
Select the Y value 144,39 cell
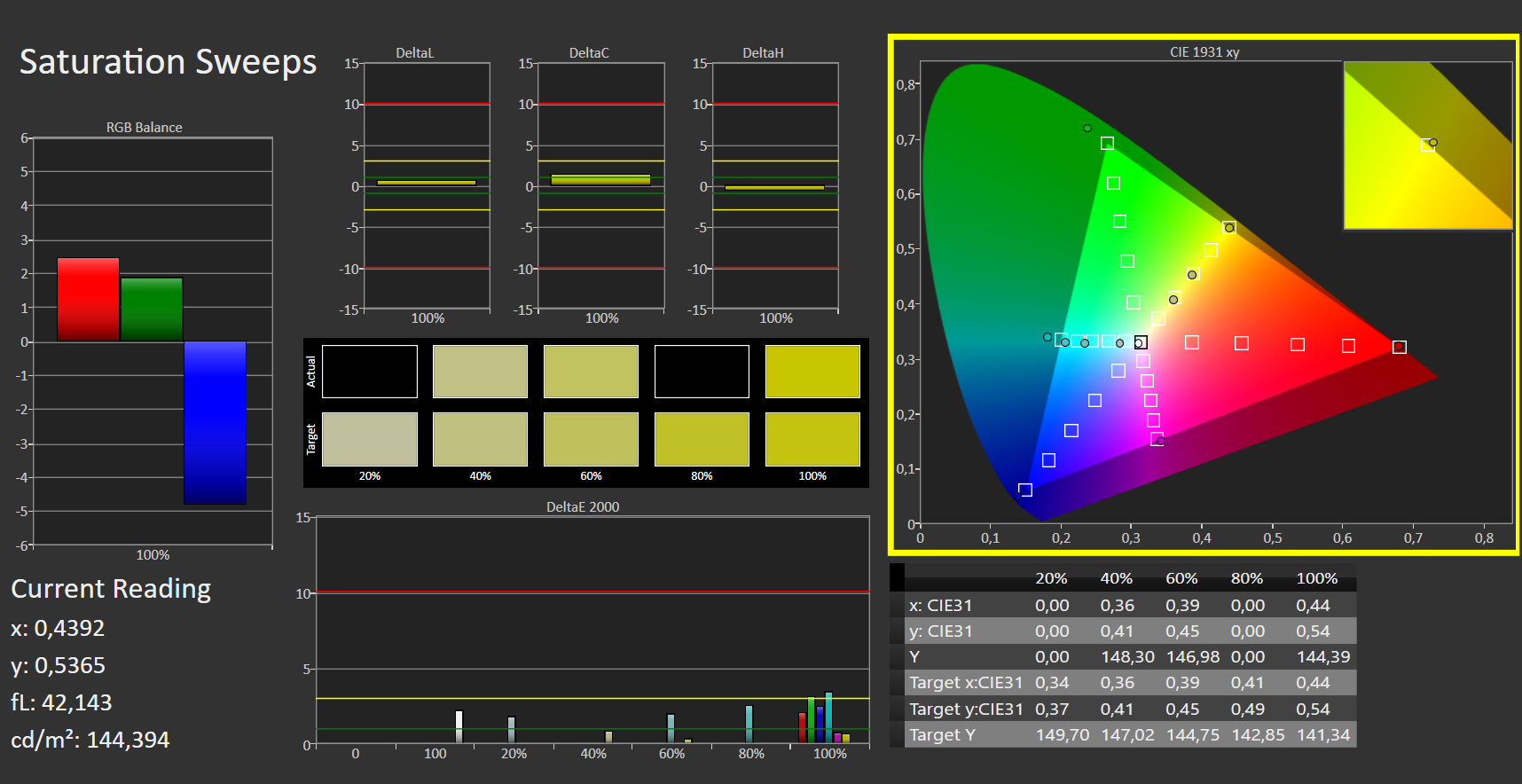coord(1323,657)
